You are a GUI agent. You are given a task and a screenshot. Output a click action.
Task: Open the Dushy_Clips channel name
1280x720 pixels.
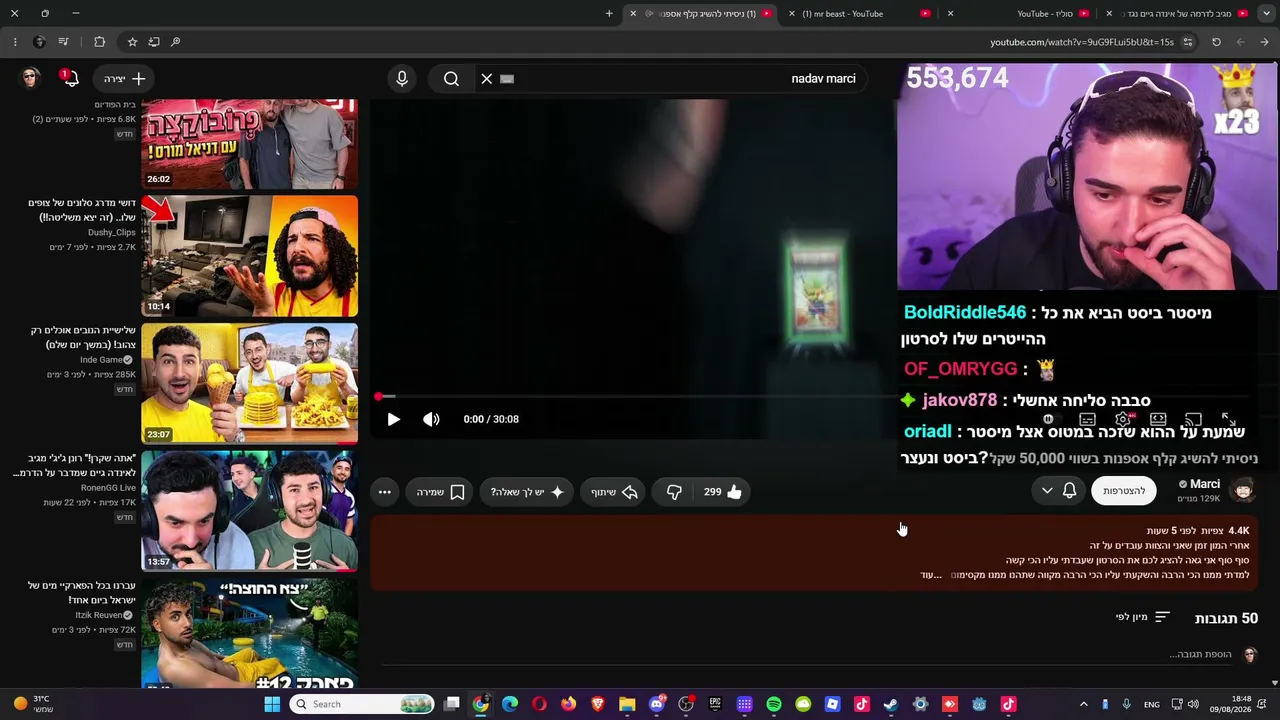[x=111, y=233]
